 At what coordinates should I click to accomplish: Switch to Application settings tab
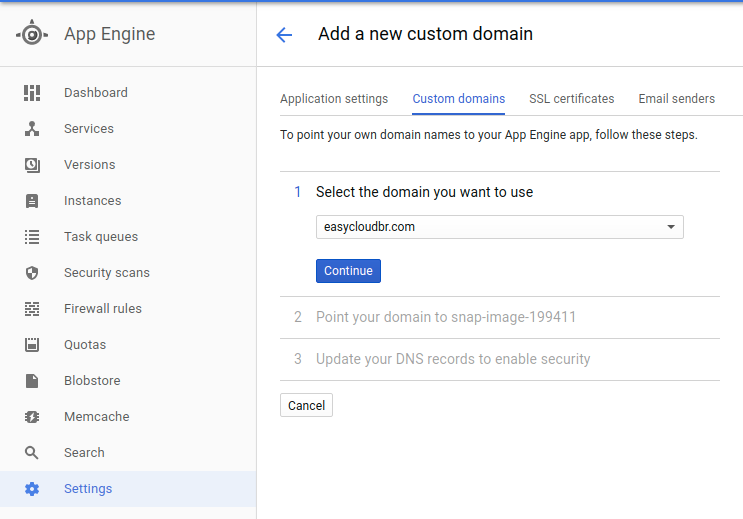click(334, 99)
